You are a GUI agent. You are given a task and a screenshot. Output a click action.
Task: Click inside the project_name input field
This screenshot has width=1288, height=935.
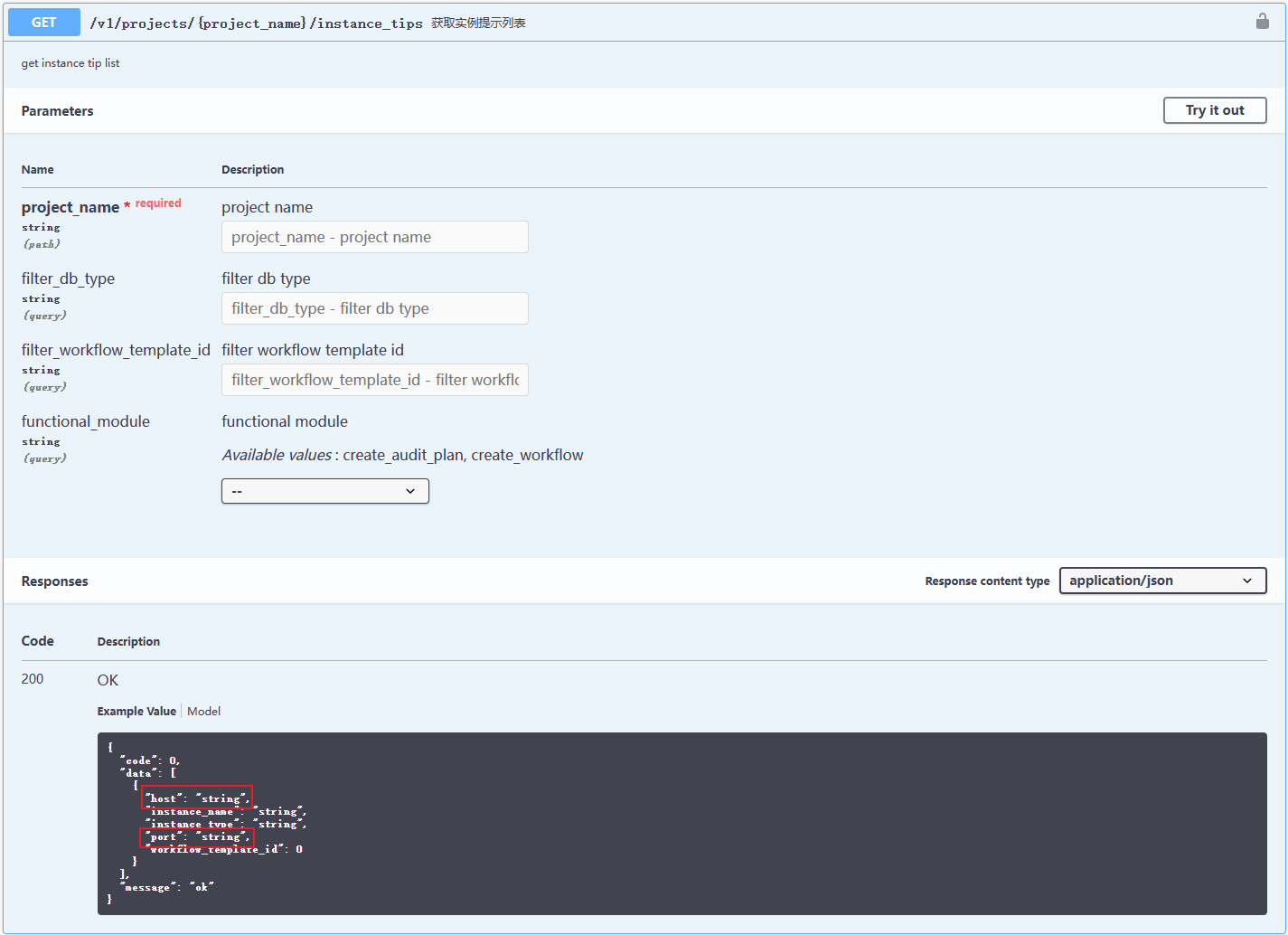[374, 236]
